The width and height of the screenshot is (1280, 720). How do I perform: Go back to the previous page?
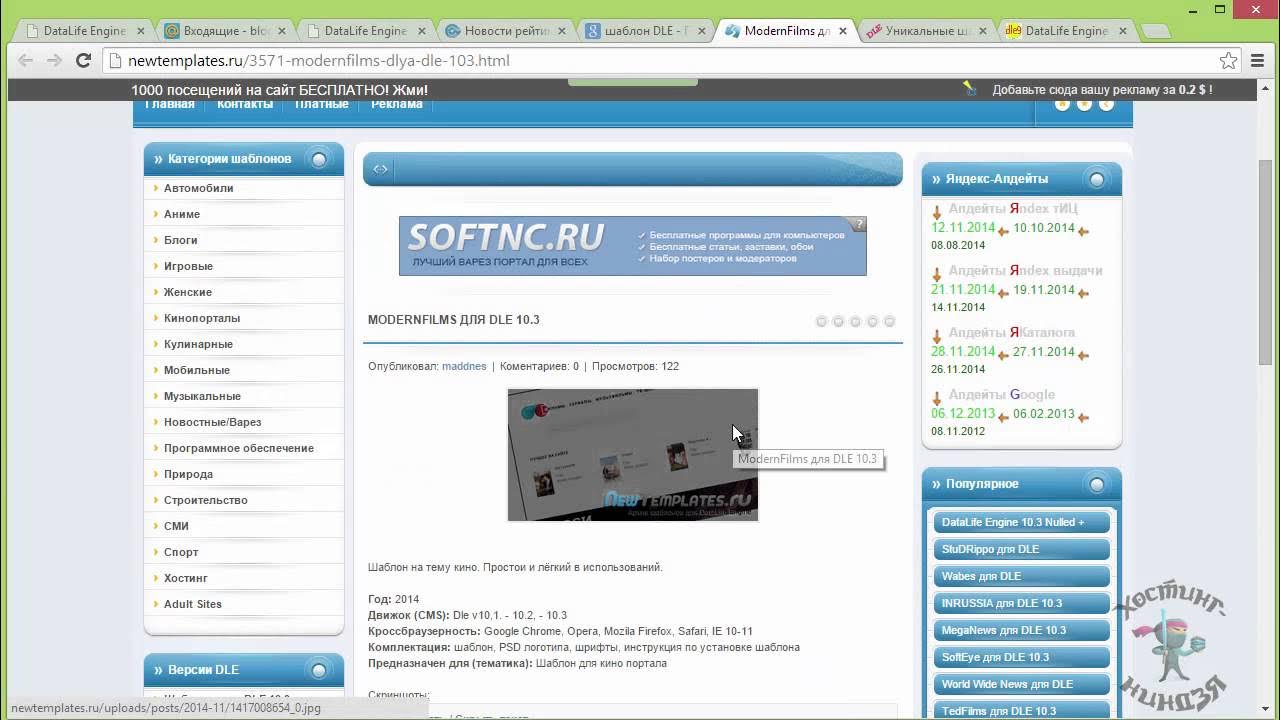tap(25, 60)
